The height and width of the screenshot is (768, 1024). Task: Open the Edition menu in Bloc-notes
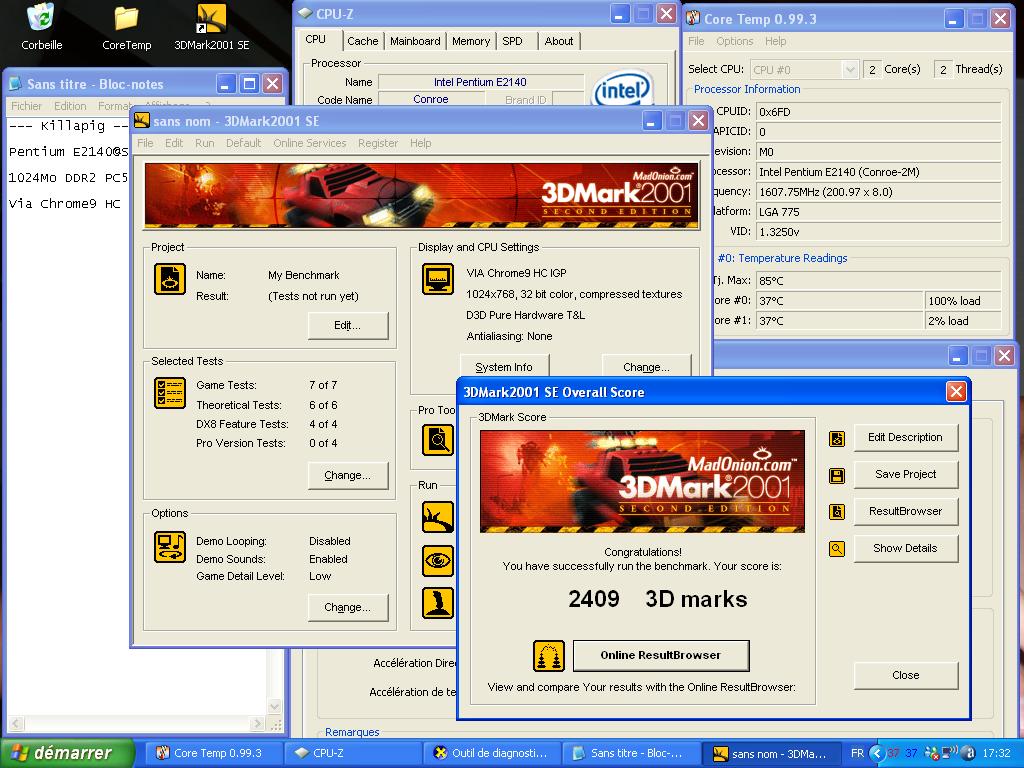(x=70, y=106)
